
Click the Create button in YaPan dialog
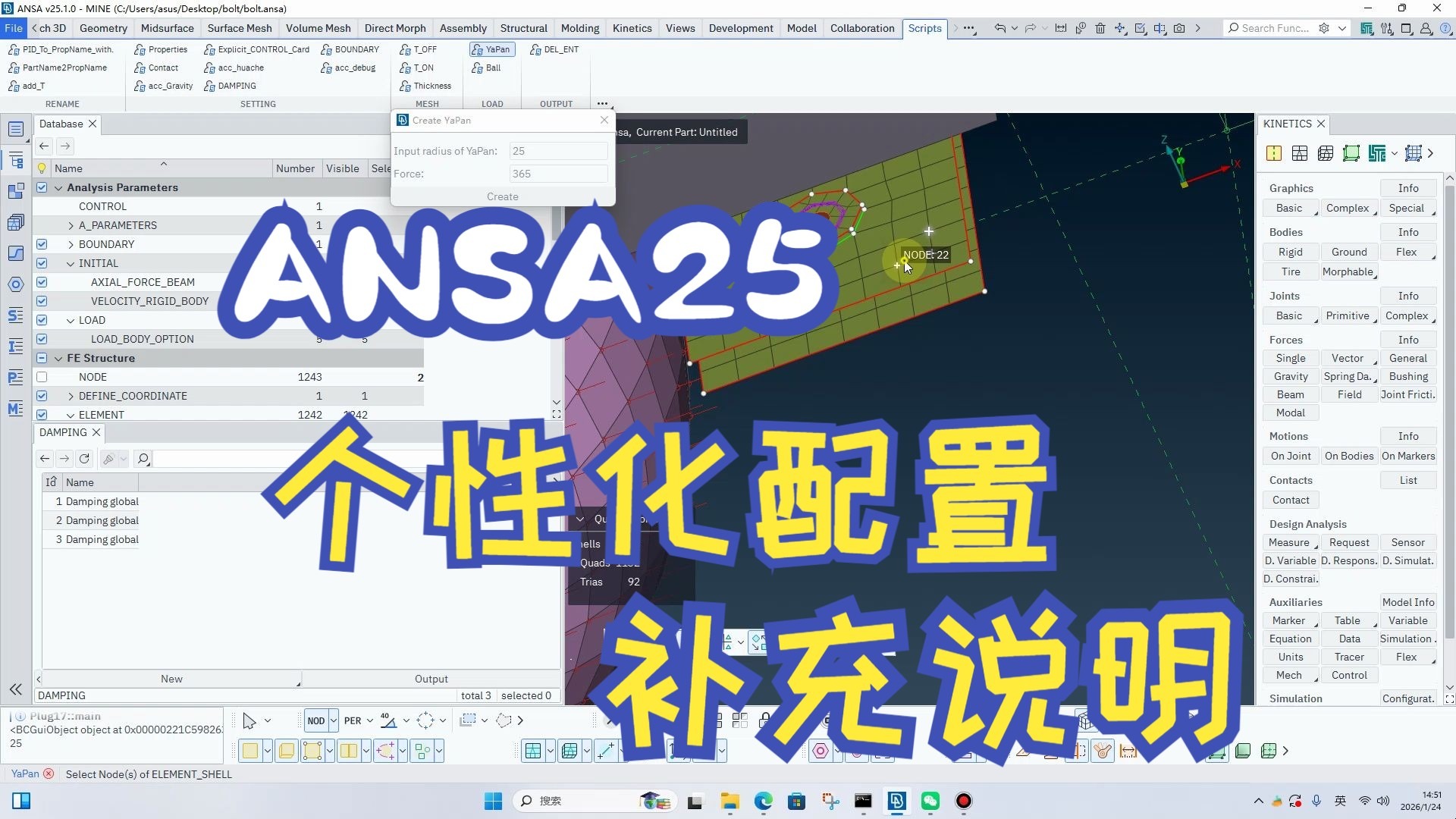pos(502,196)
